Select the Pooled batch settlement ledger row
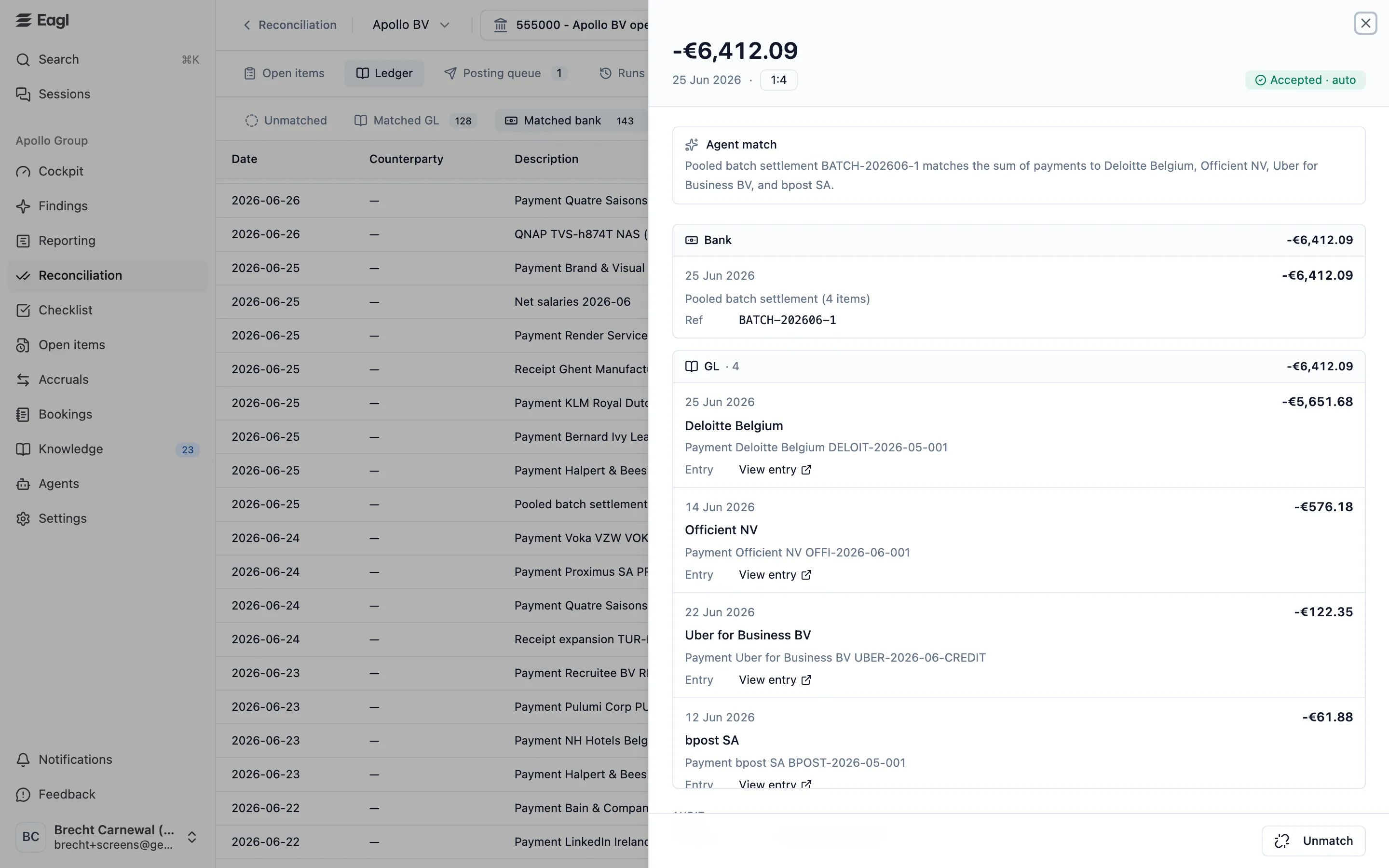This screenshot has height=868, width=1389. point(432,504)
